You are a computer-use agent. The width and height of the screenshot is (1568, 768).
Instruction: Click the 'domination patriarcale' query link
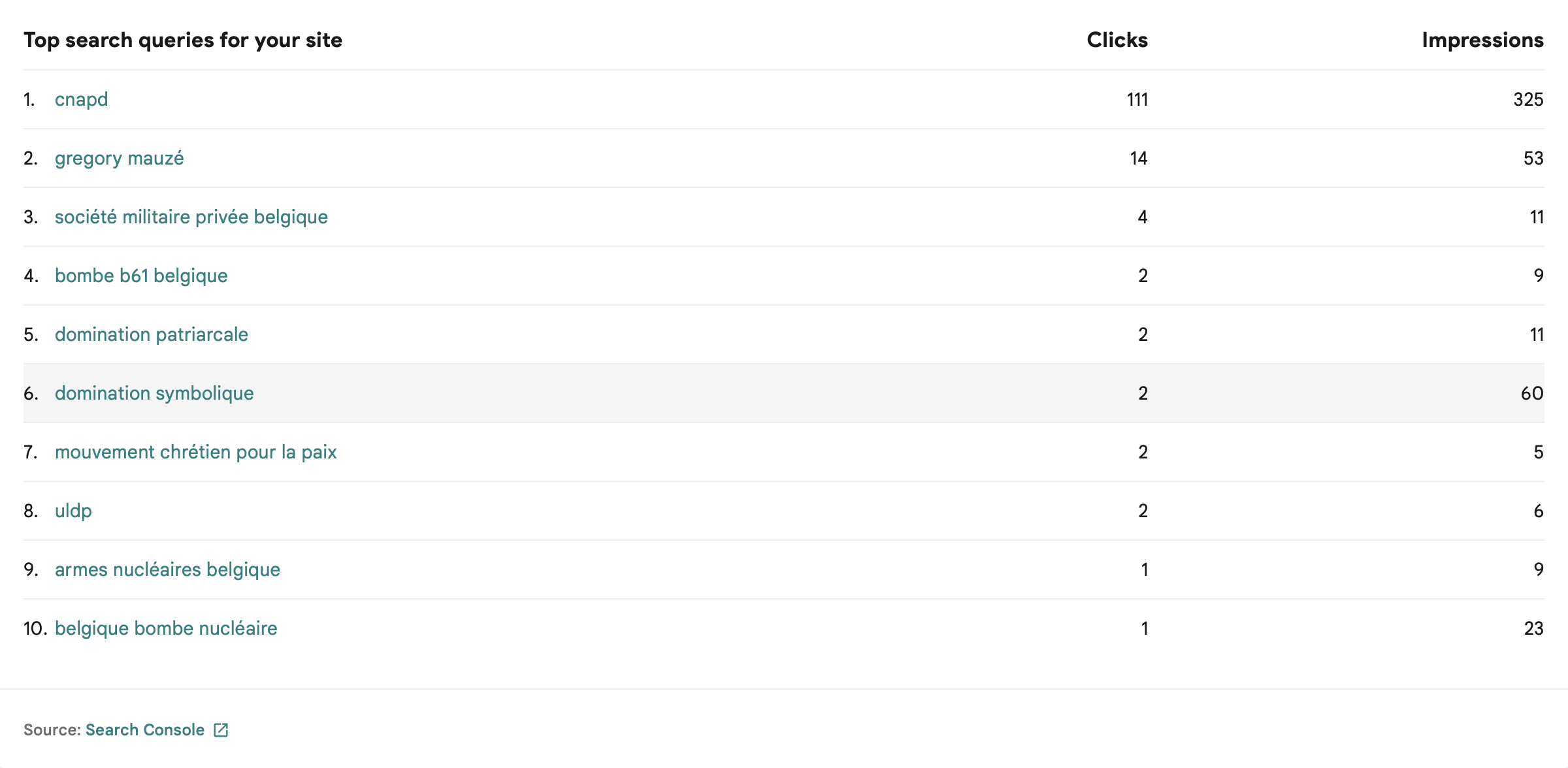click(151, 334)
